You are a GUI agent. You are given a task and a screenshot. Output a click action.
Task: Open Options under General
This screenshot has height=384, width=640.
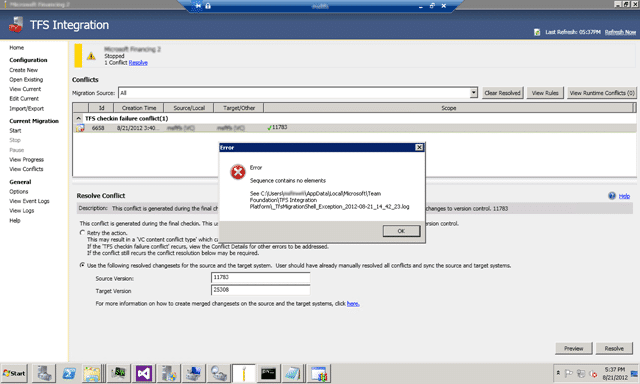[x=19, y=191]
